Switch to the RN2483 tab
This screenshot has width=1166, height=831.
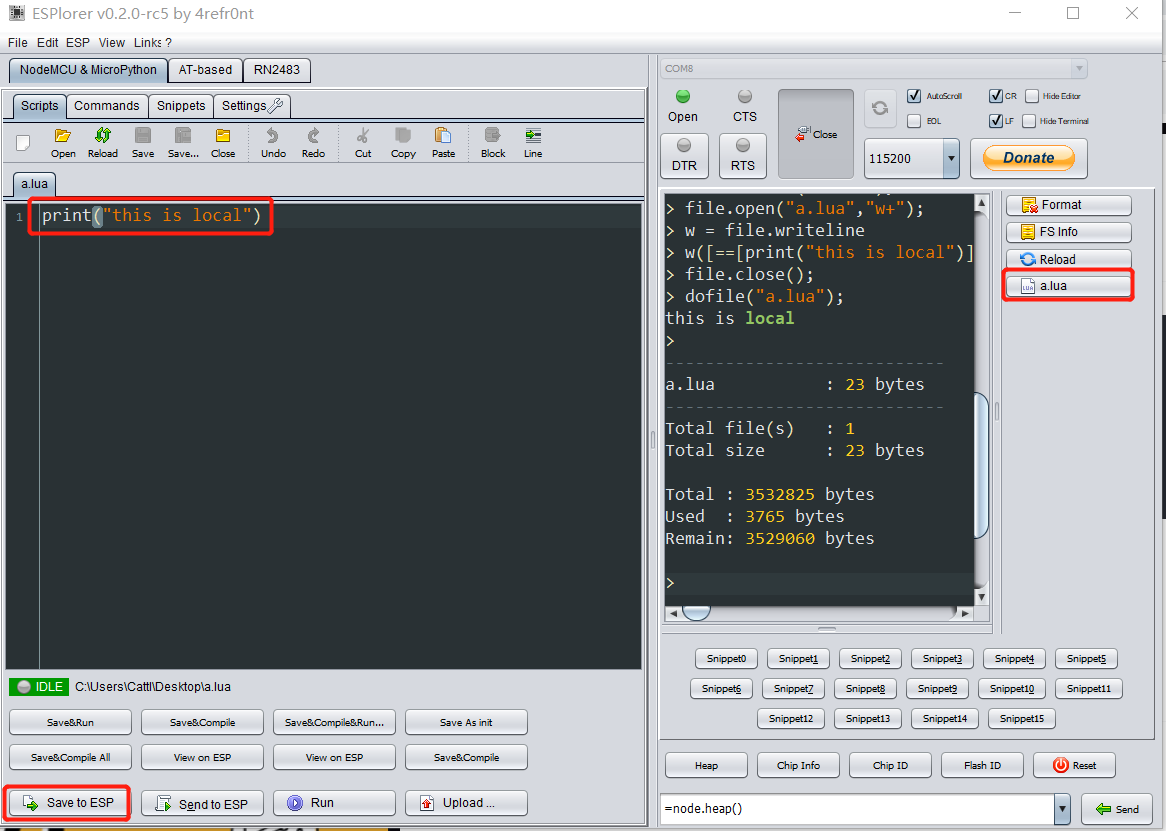277,70
